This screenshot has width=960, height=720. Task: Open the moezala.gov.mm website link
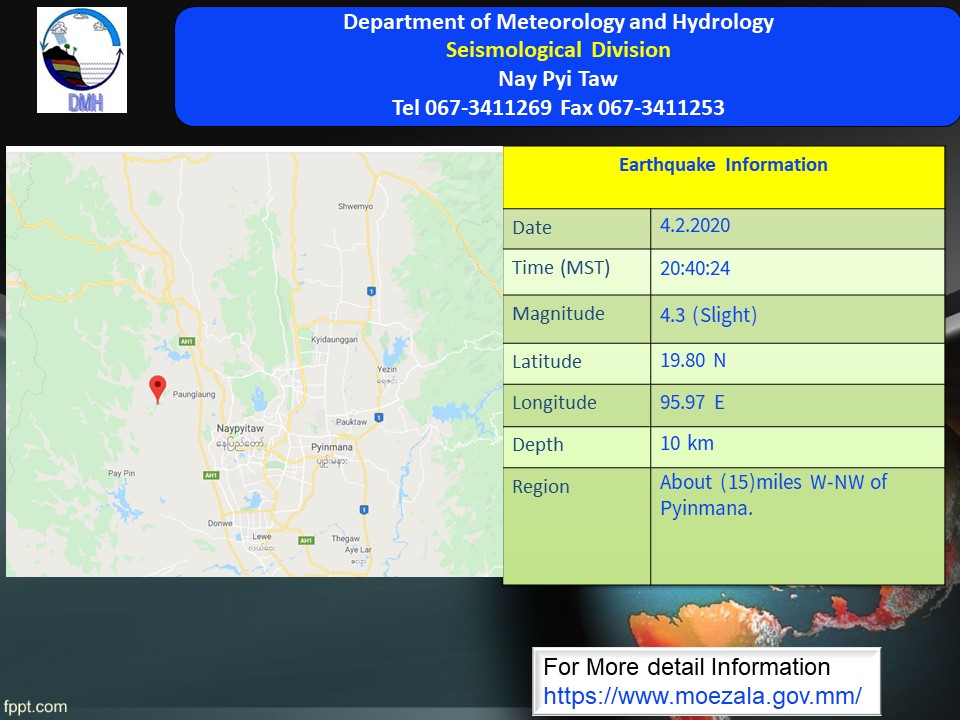703,695
